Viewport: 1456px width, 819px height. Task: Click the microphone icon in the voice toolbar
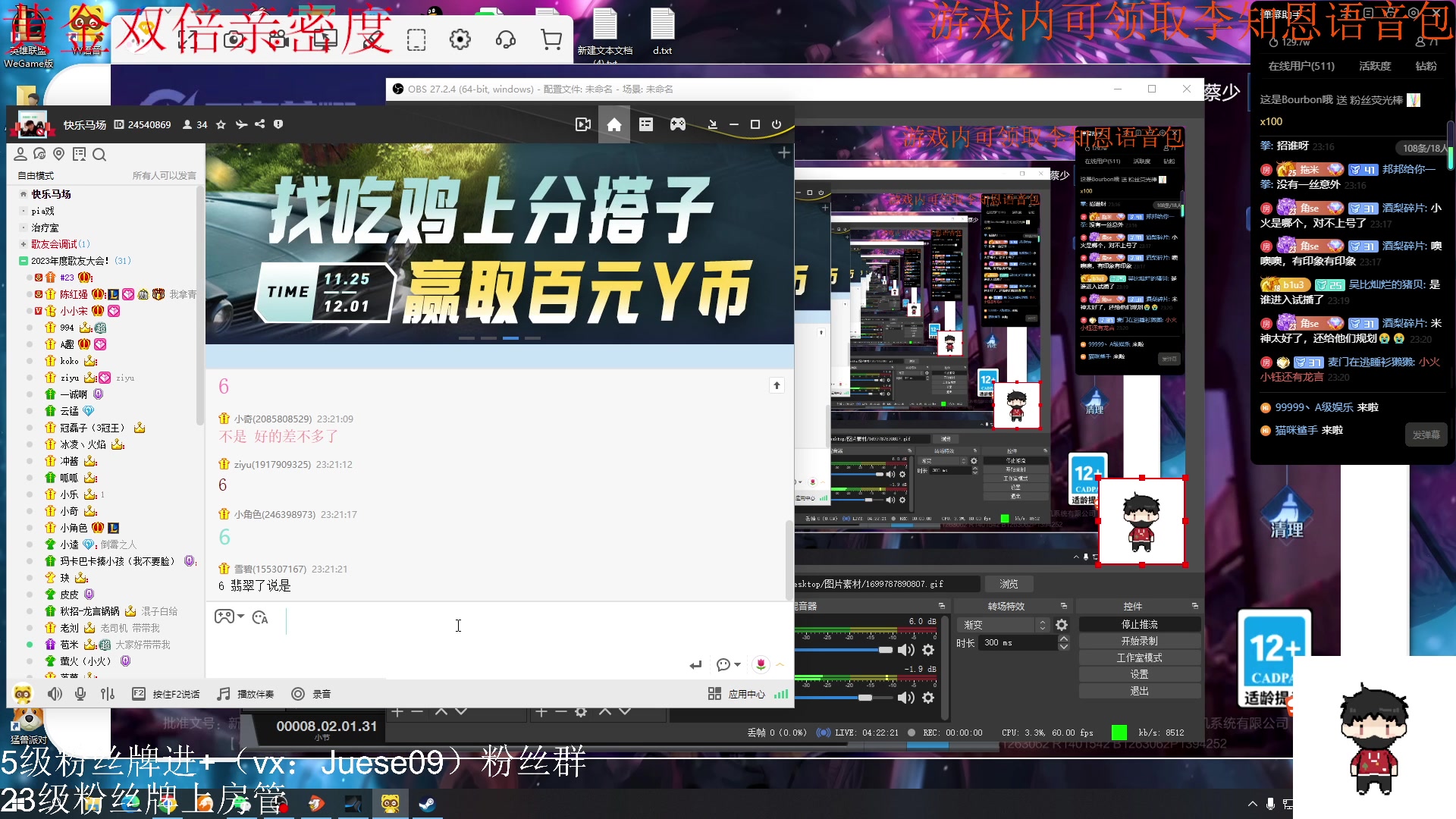80,693
